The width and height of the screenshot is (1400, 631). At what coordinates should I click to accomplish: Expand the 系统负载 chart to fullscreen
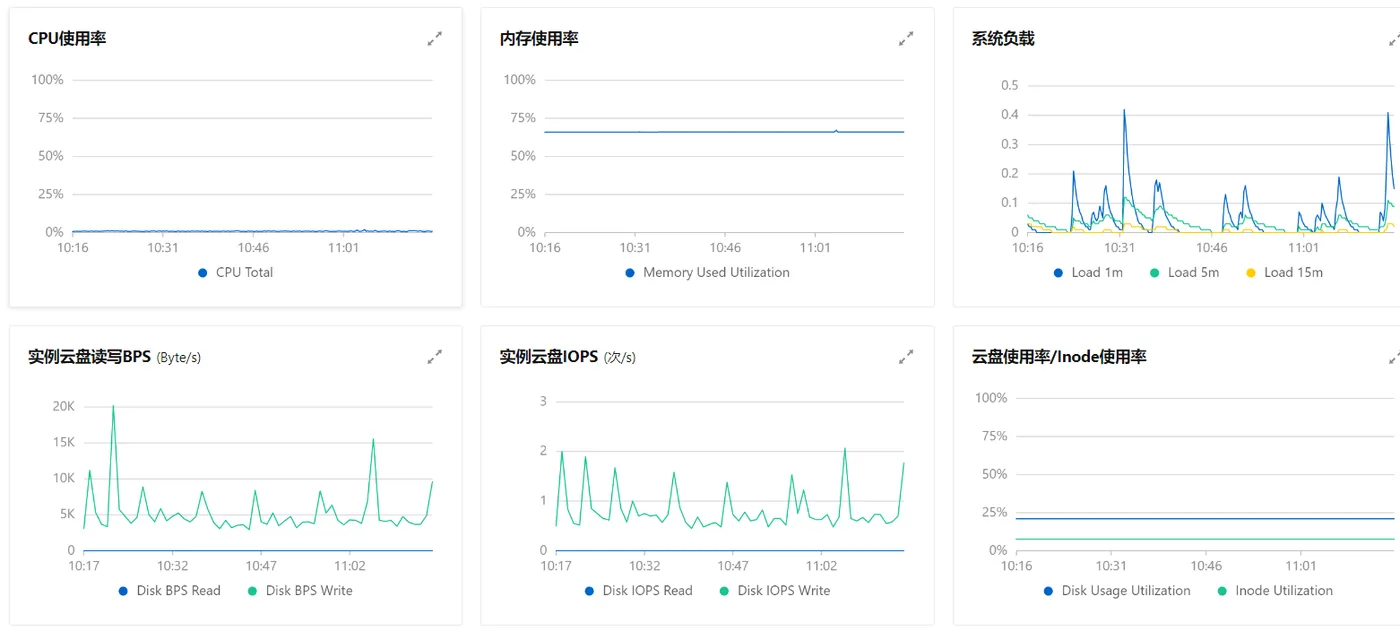click(x=1394, y=39)
